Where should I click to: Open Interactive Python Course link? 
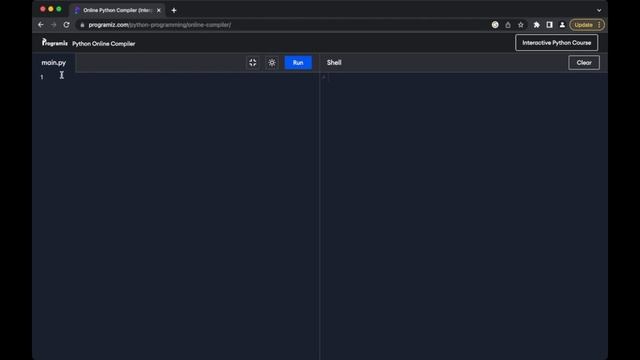click(556, 43)
